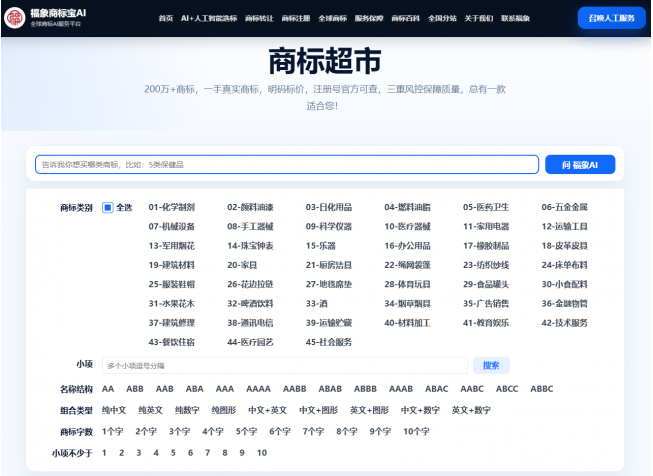653x476 pixels.
Task: Select category 03-日化用品
Action: coord(329,207)
